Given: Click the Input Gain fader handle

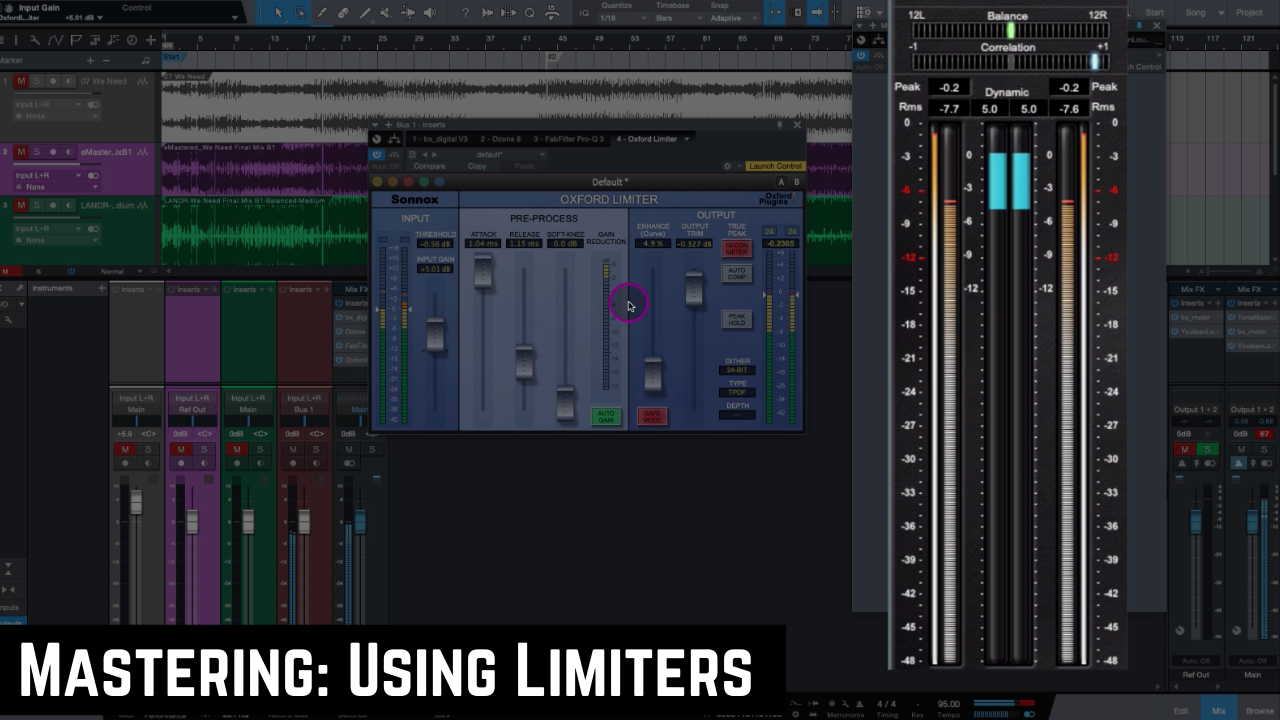Looking at the screenshot, I should click(x=435, y=334).
